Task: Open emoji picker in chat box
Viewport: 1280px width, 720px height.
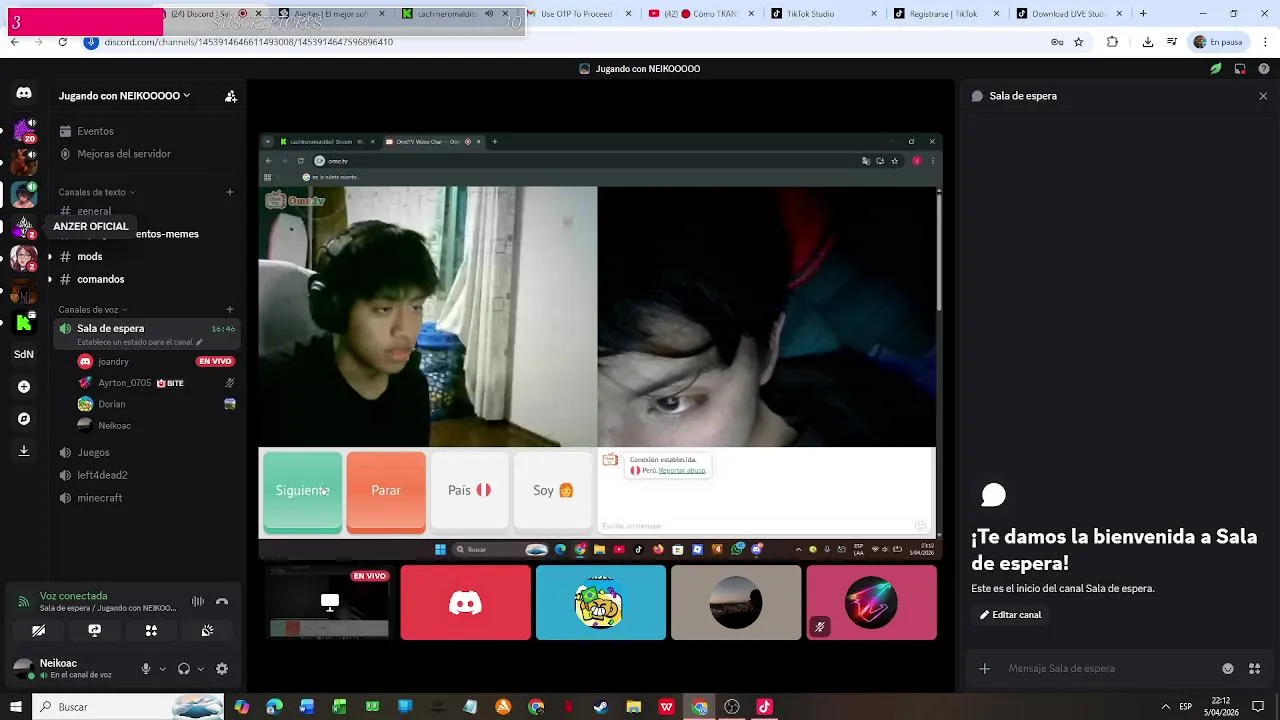Action: (1228, 669)
